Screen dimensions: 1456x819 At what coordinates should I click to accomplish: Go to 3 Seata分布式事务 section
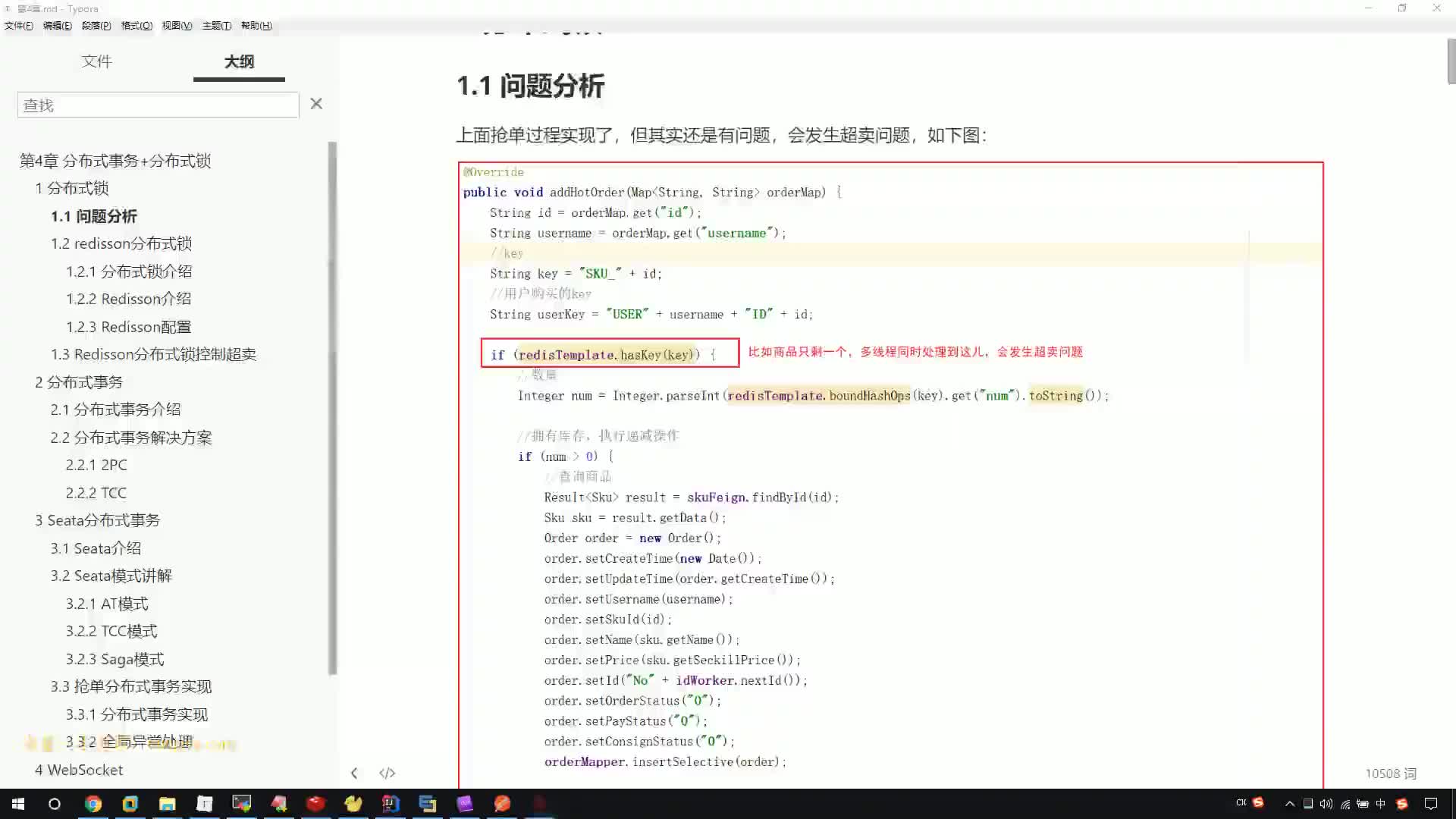(97, 520)
